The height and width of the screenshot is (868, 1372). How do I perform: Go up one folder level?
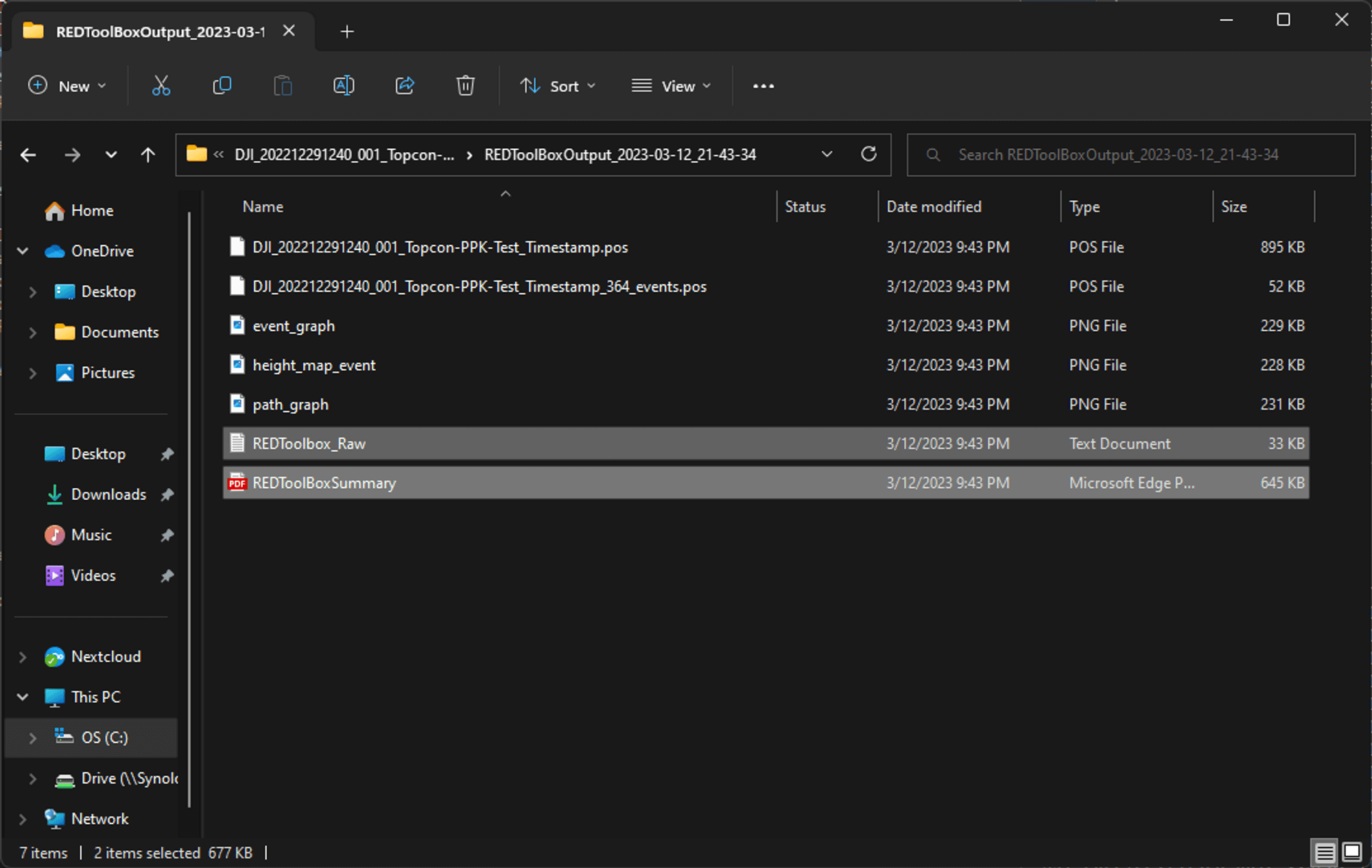[x=147, y=154]
